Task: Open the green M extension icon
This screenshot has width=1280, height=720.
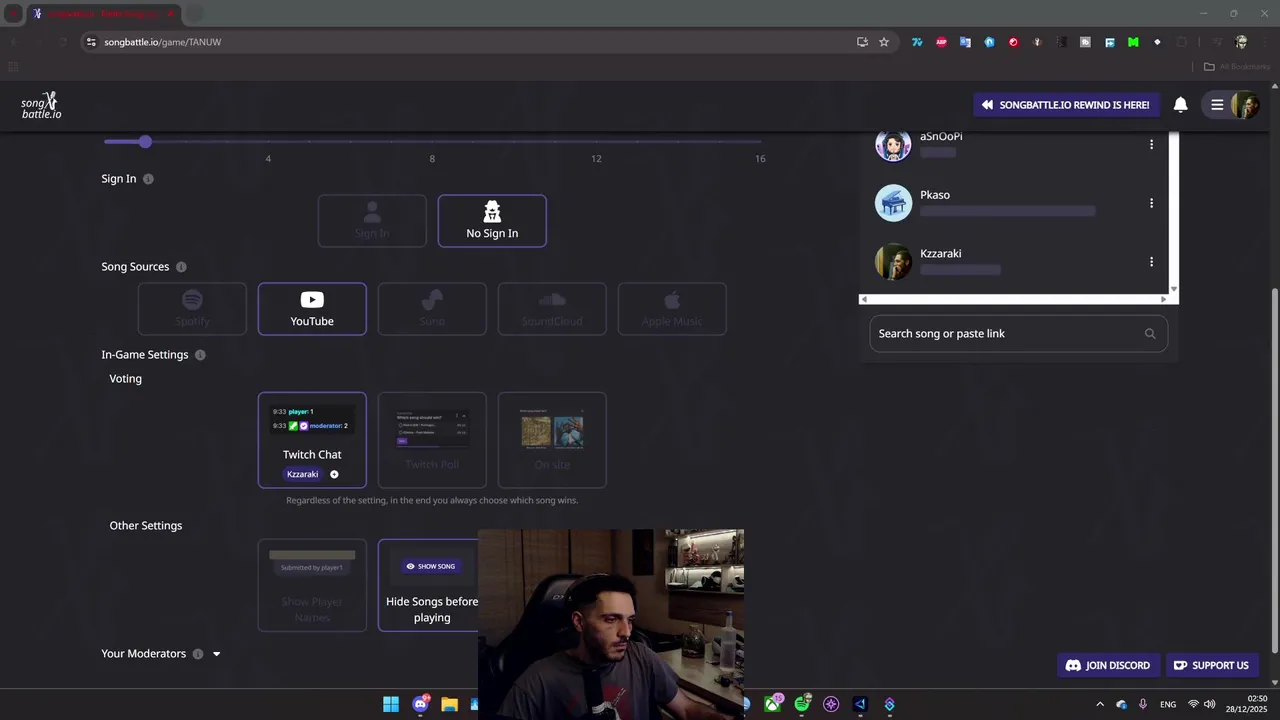Action: (1133, 42)
